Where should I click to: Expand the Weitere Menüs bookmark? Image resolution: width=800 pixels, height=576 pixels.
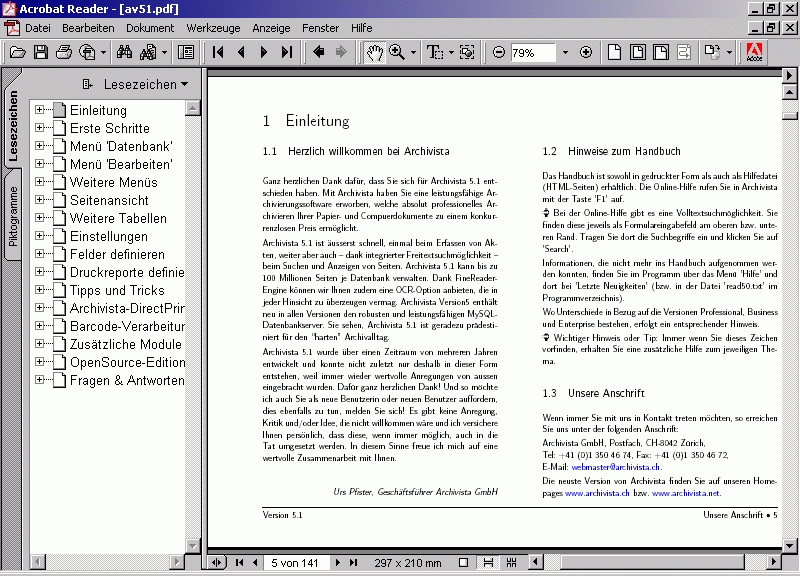pos(39,182)
